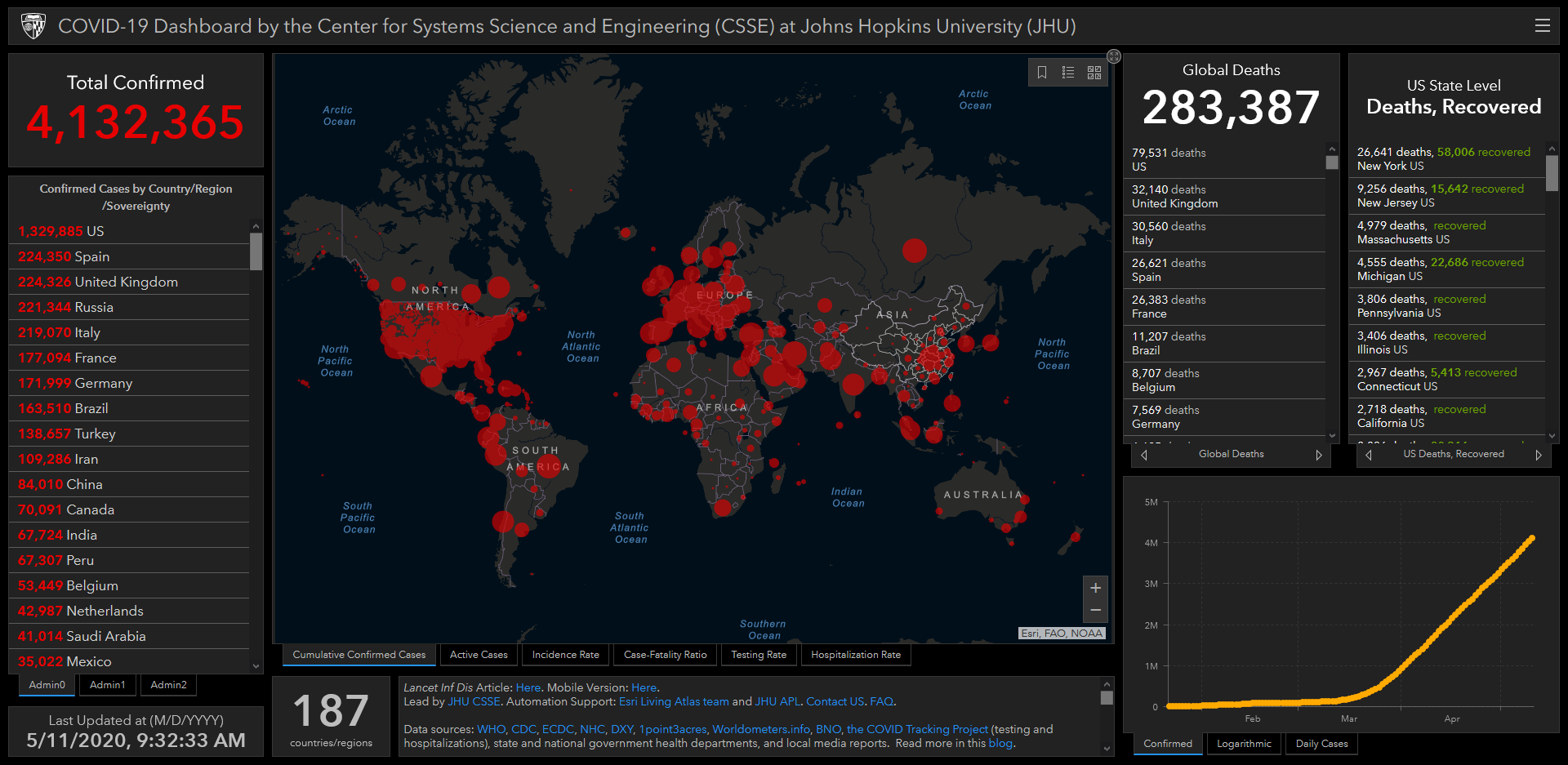1568x765 pixels.
Task: Open the FAQ link
Action: coord(881,701)
